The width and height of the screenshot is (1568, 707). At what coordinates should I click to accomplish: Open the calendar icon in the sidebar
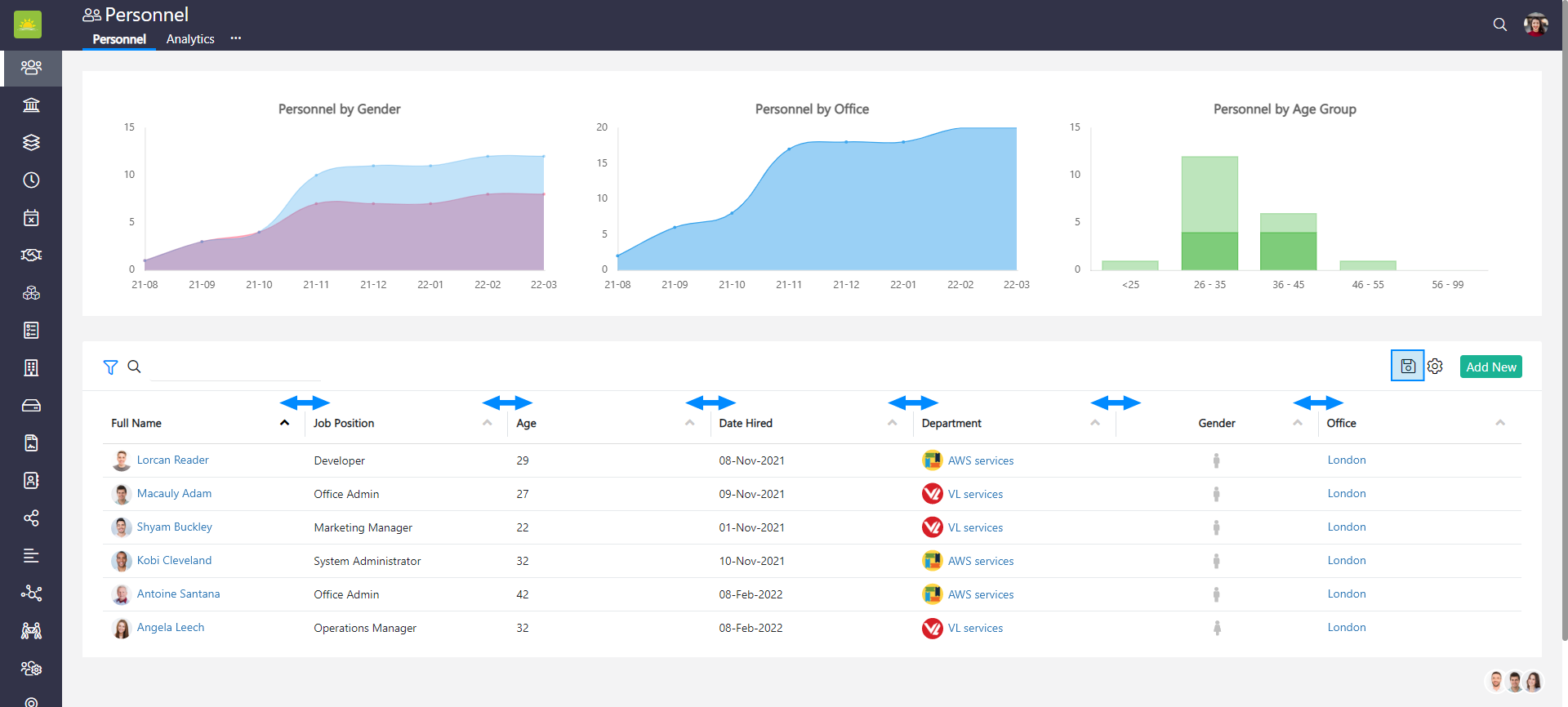(x=31, y=218)
